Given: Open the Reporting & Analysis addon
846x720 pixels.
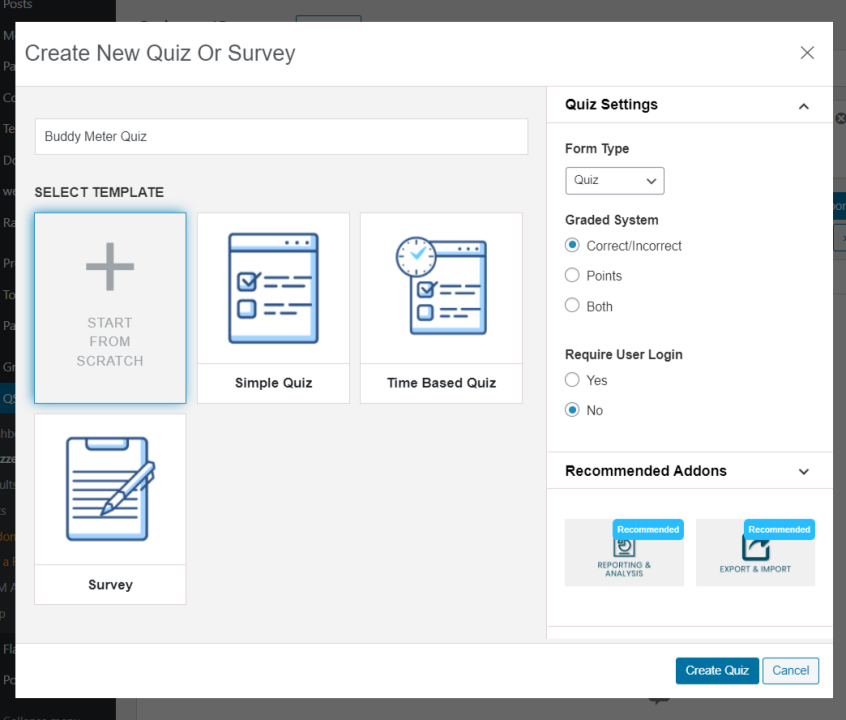Looking at the screenshot, I should pos(624,553).
